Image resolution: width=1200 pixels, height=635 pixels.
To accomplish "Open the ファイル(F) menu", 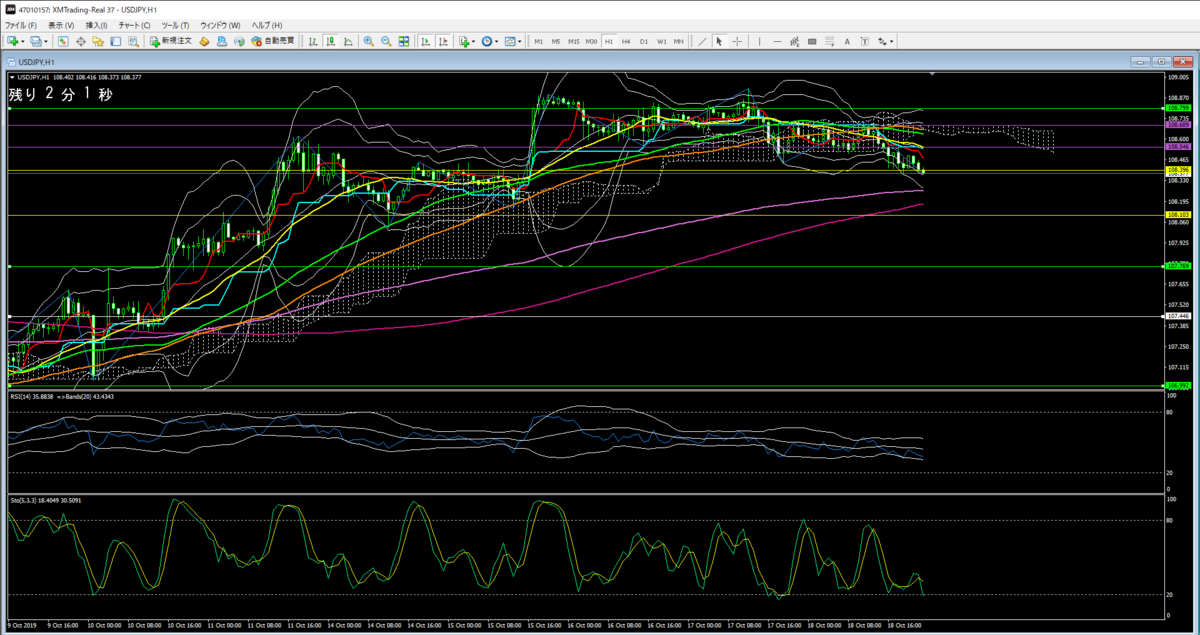I will coord(20,24).
